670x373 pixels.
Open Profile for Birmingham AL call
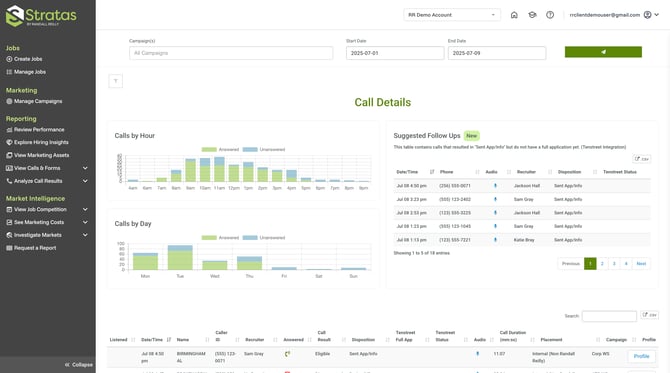[x=641, y=356]
